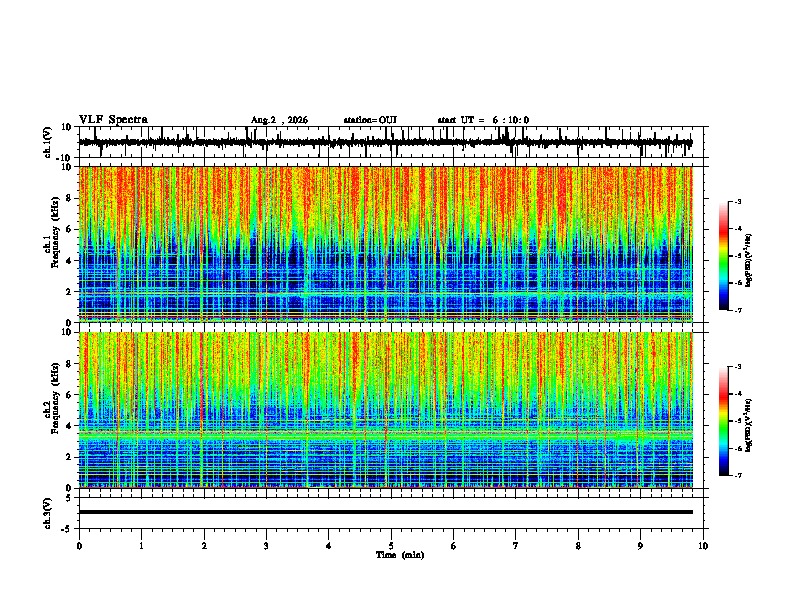Click the -3 label on ch.2 color scale

coord(737,367)
